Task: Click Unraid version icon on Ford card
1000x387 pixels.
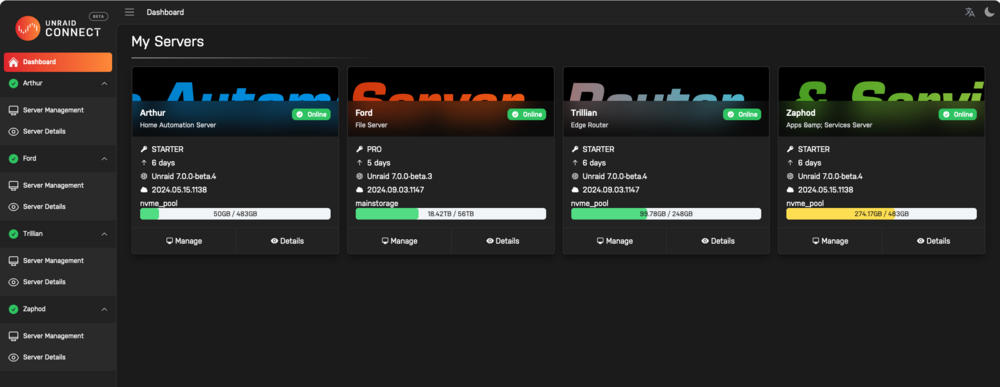Action: (x=359, y=176)
